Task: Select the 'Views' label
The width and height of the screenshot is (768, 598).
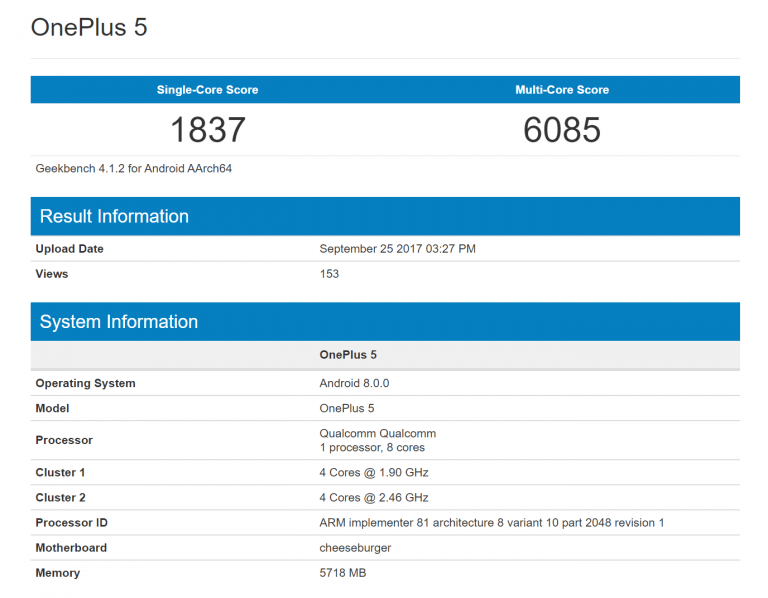Action: tap(52, 274)
